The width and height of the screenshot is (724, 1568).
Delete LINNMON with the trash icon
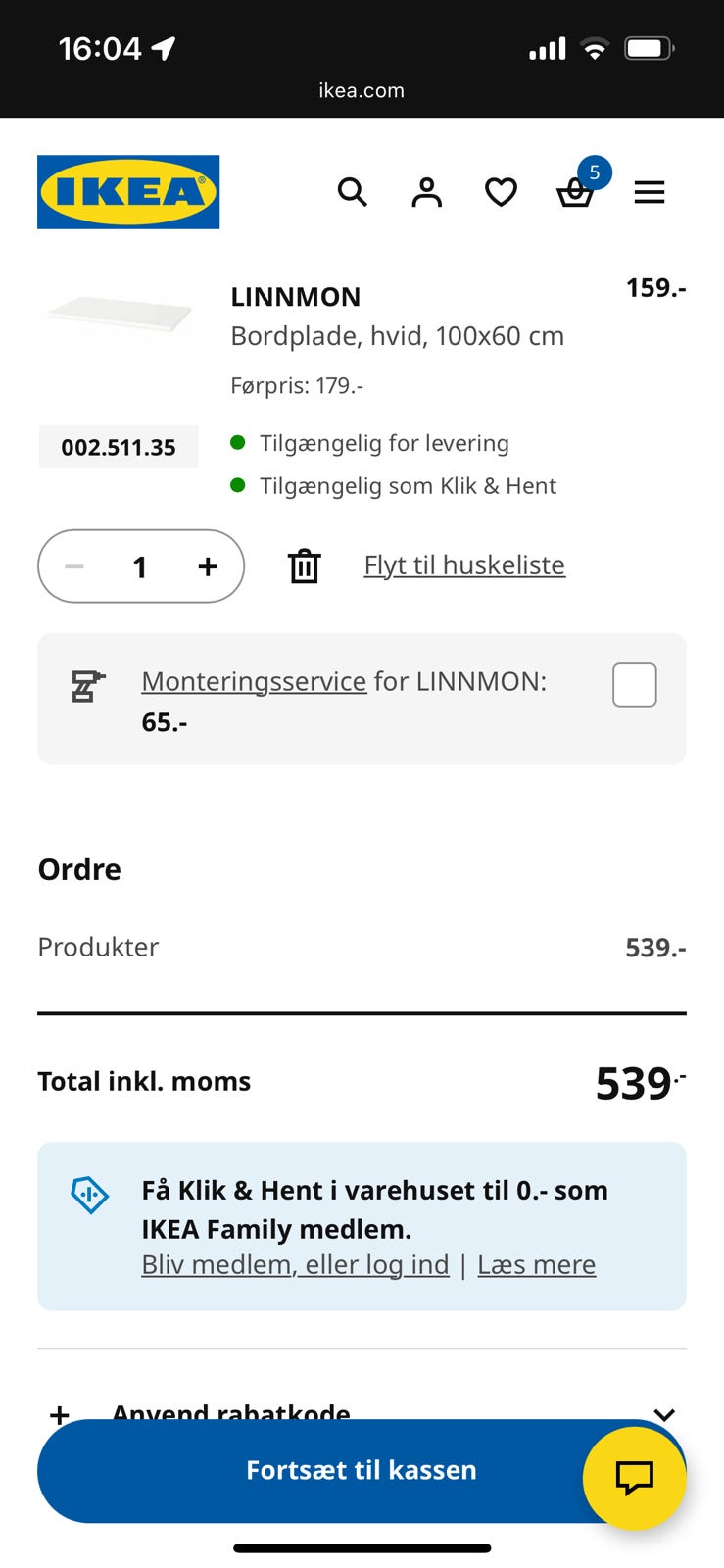point(304,566)
